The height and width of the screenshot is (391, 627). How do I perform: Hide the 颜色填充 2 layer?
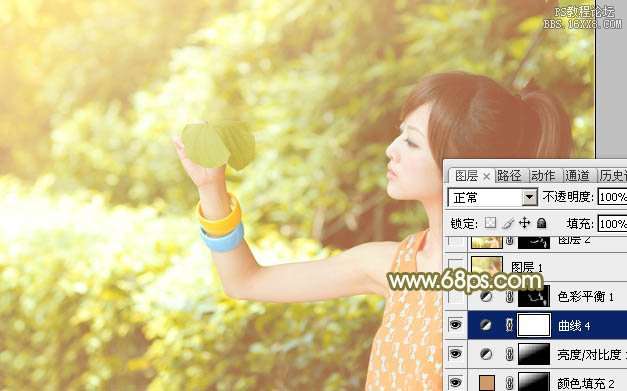(455, 382)
